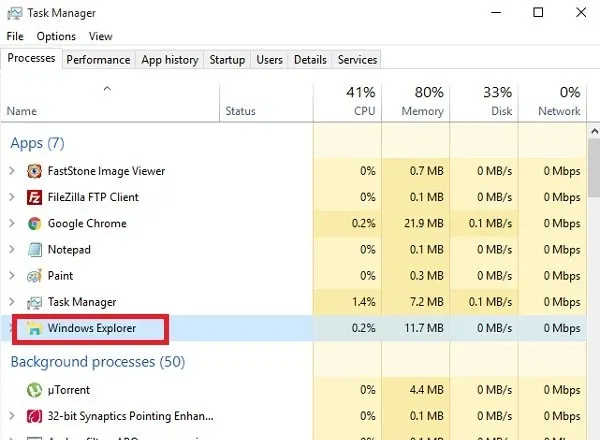Click Windows Explorer's 11.7 MB memory value

click(424, 328)
